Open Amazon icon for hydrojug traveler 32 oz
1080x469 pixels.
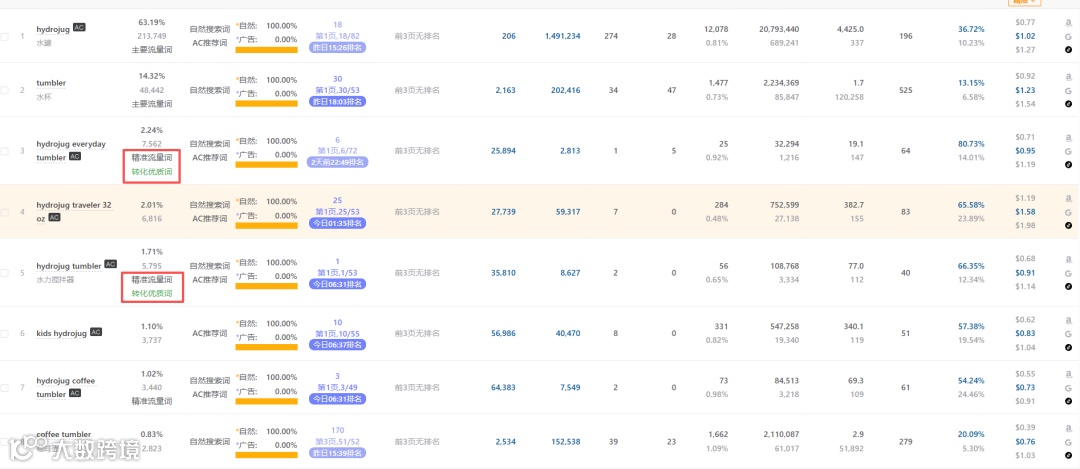pos(1068,198)
